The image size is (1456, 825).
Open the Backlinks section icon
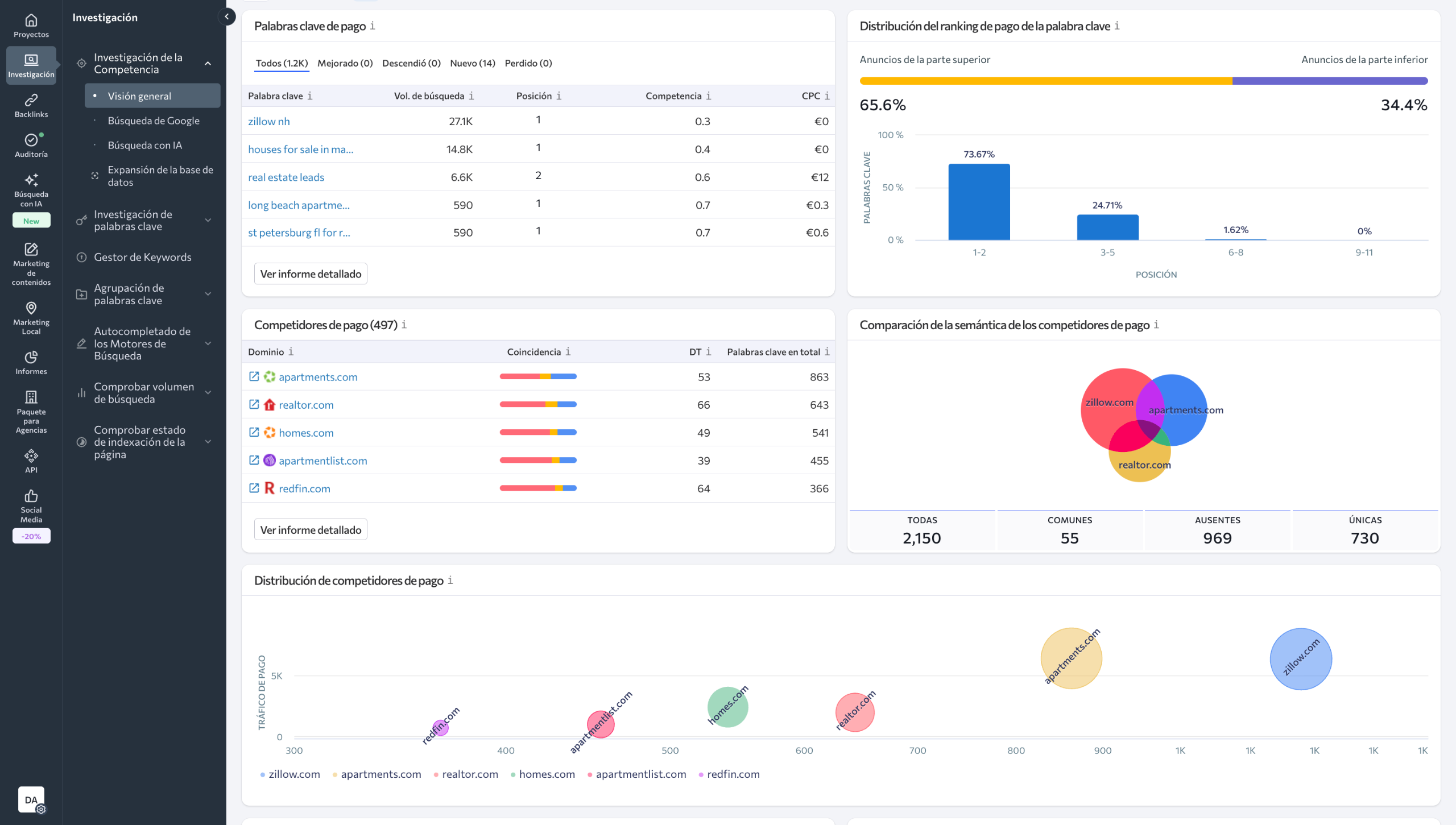(31, 101)
